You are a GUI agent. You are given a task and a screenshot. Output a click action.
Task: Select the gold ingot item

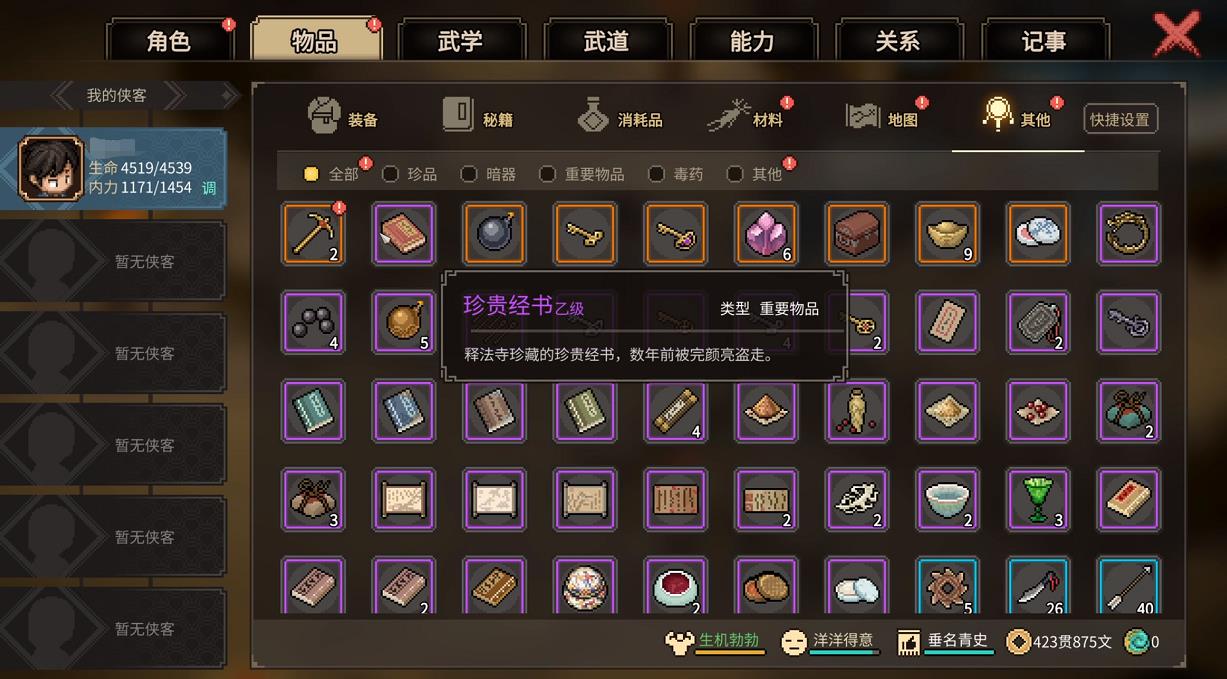pyautogui.click(x=947, y=233)
